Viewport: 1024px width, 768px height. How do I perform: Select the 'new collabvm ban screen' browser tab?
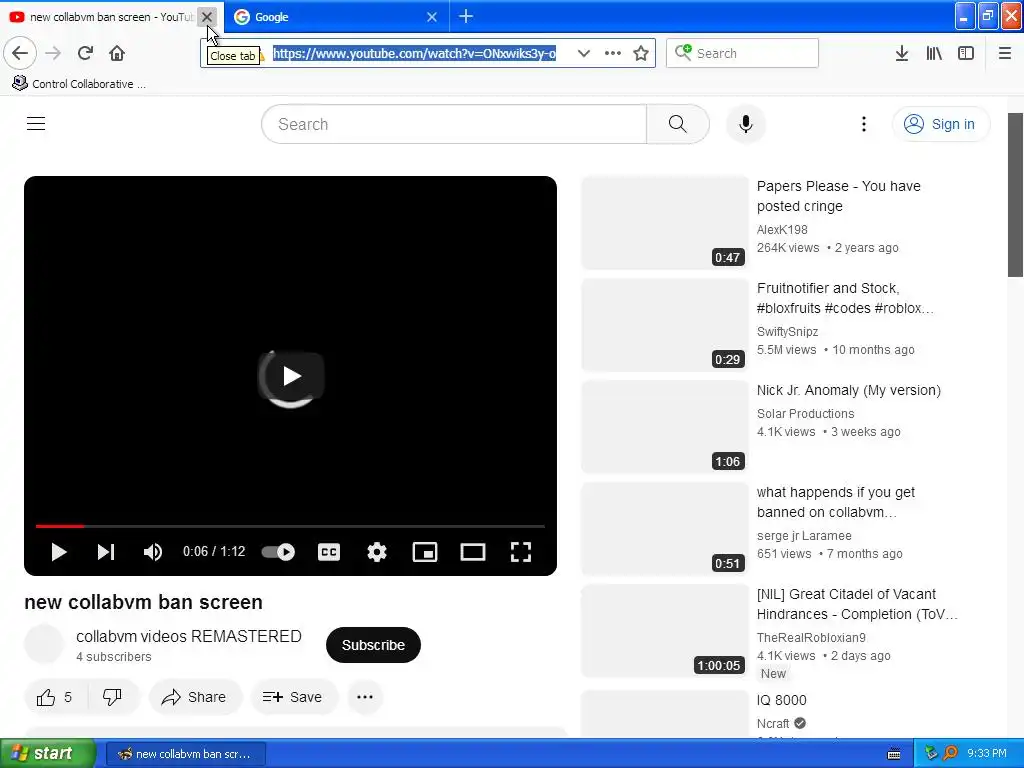coord(111,17)
